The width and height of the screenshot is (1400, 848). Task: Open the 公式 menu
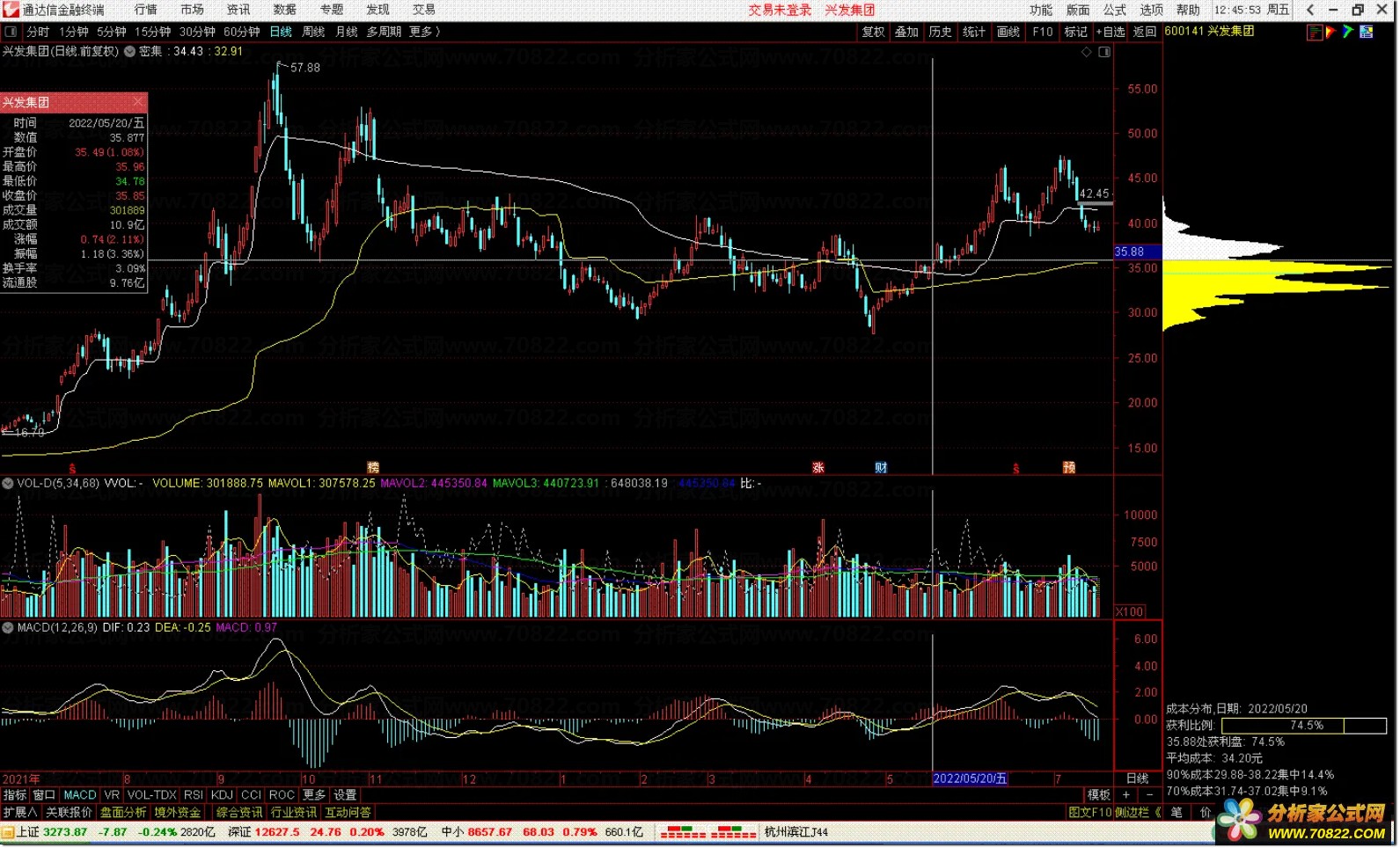click(x=1115, y=10)
